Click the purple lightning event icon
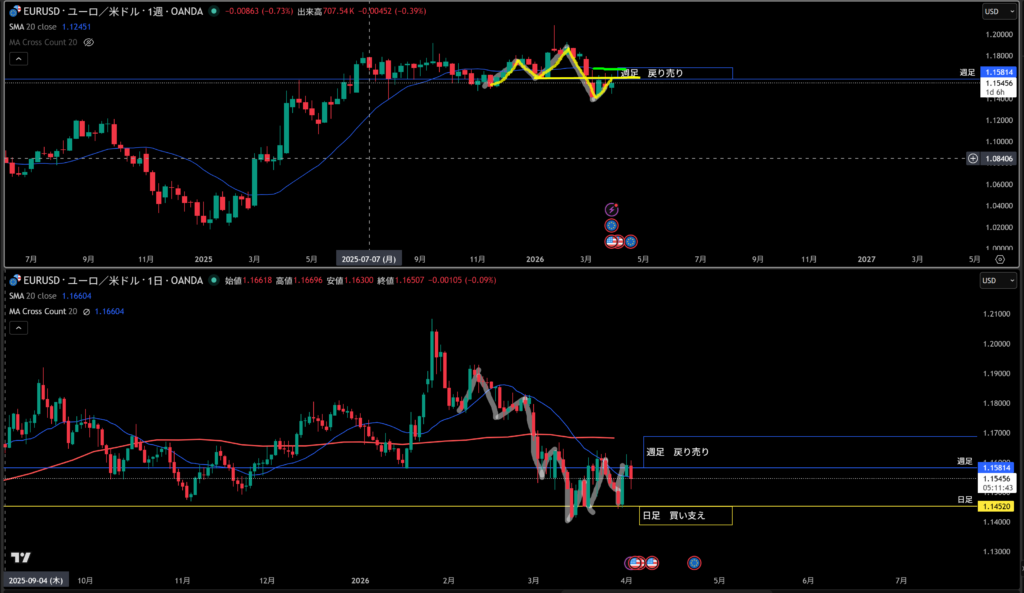This screenshot has width=1024, height=593. (x=612, y=209)
